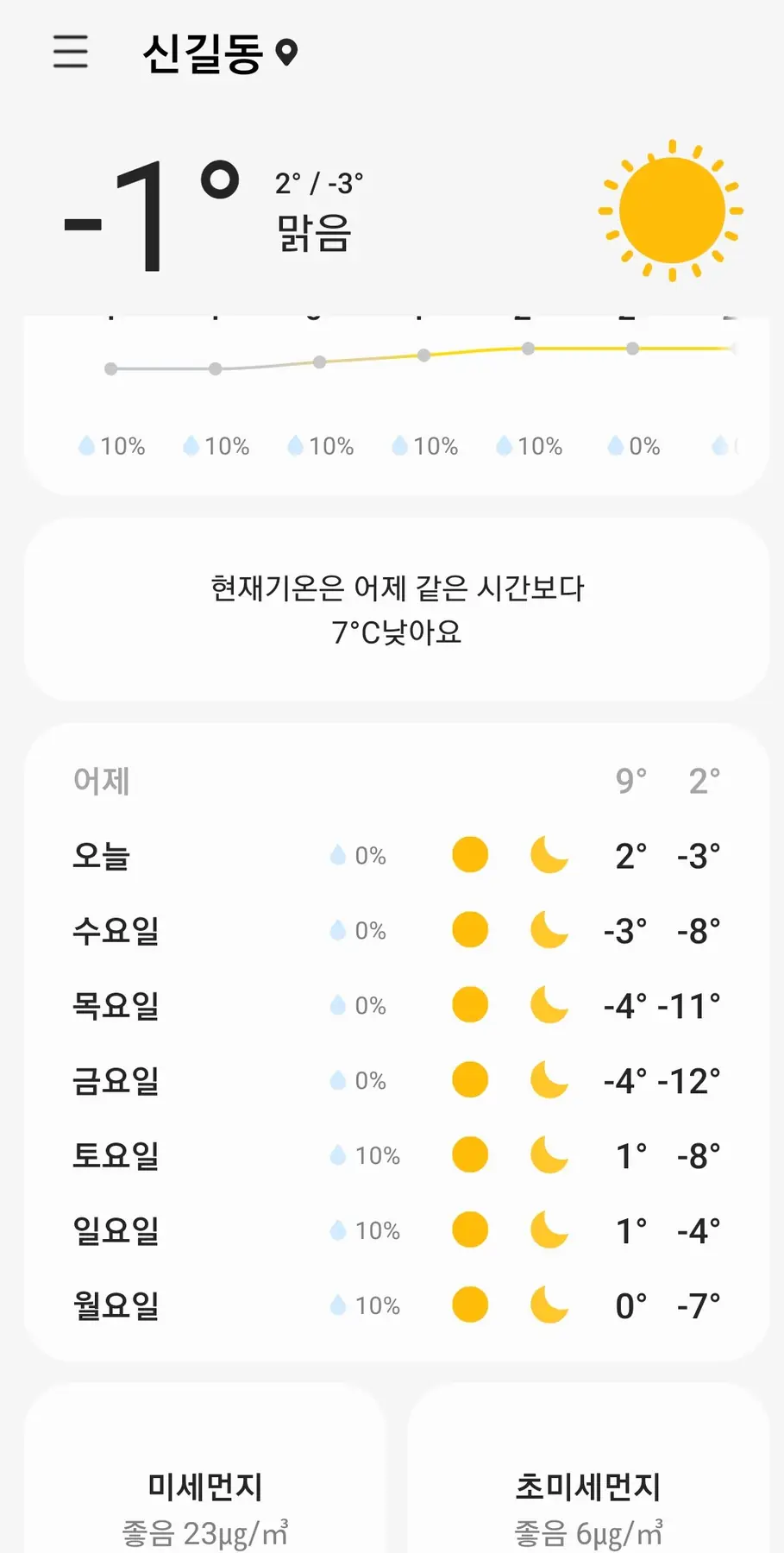Tap the 신길동 location title
Viewport: 784px width, 1553px height.
point(203,53)
